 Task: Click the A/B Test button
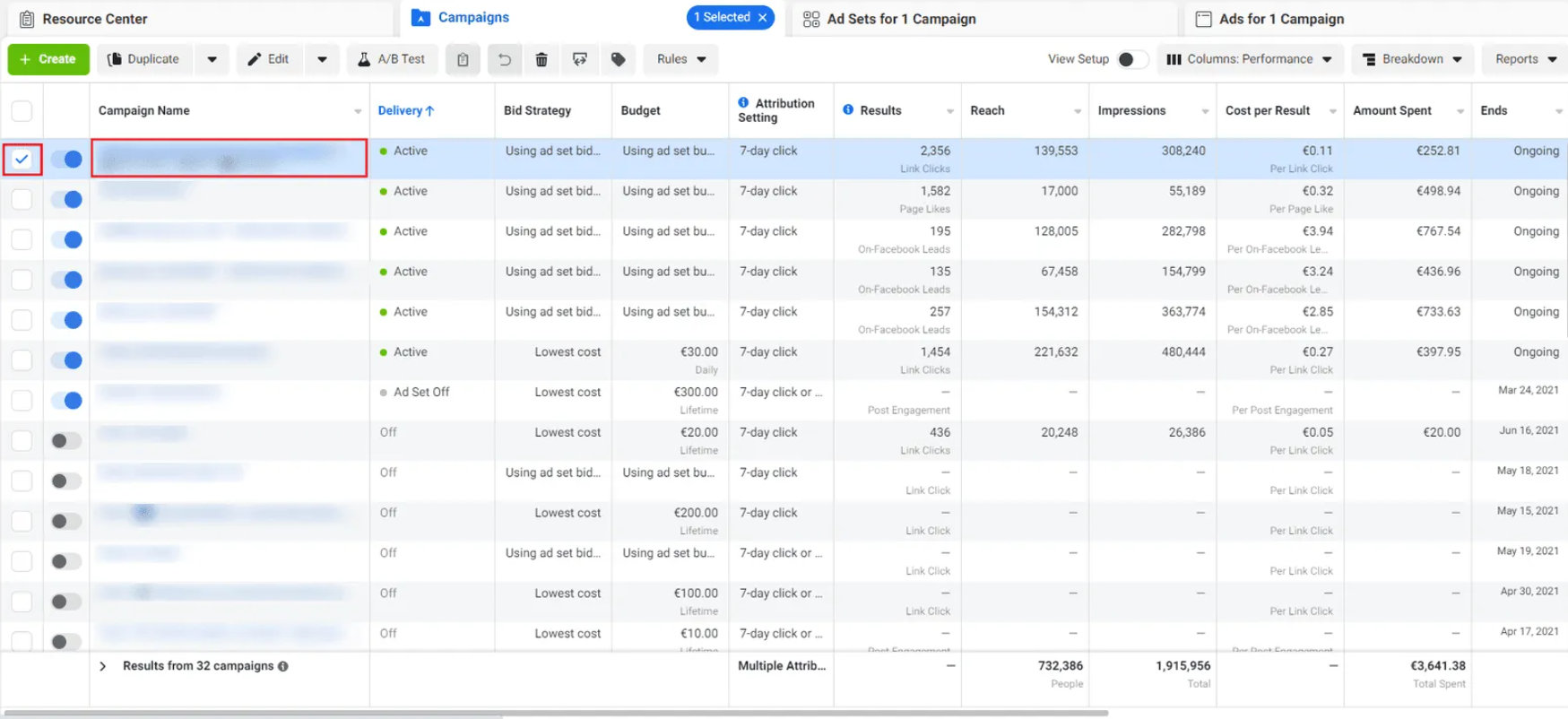392,59
